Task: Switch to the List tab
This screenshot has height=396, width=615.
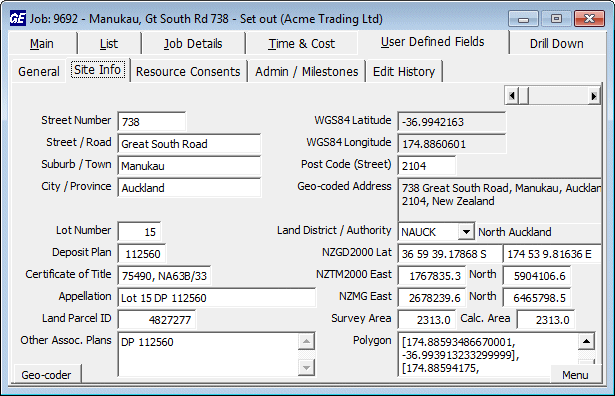Action: point(109,44)
